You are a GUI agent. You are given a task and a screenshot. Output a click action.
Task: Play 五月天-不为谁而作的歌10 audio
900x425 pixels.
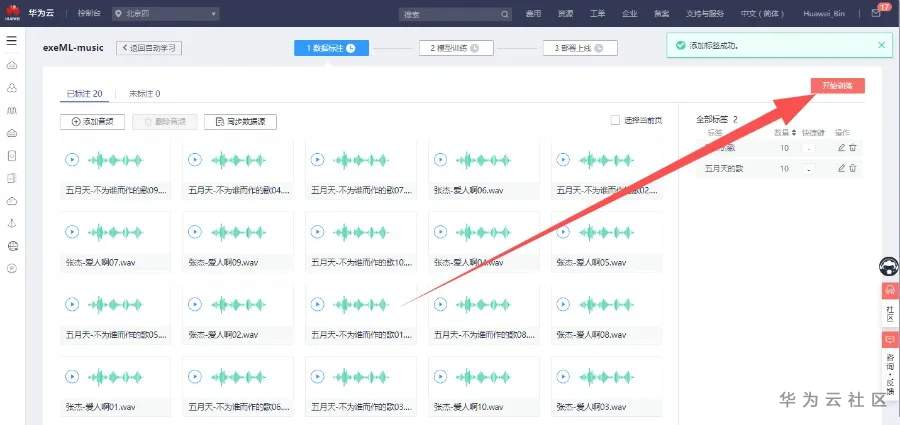click(x=317, y=232)
